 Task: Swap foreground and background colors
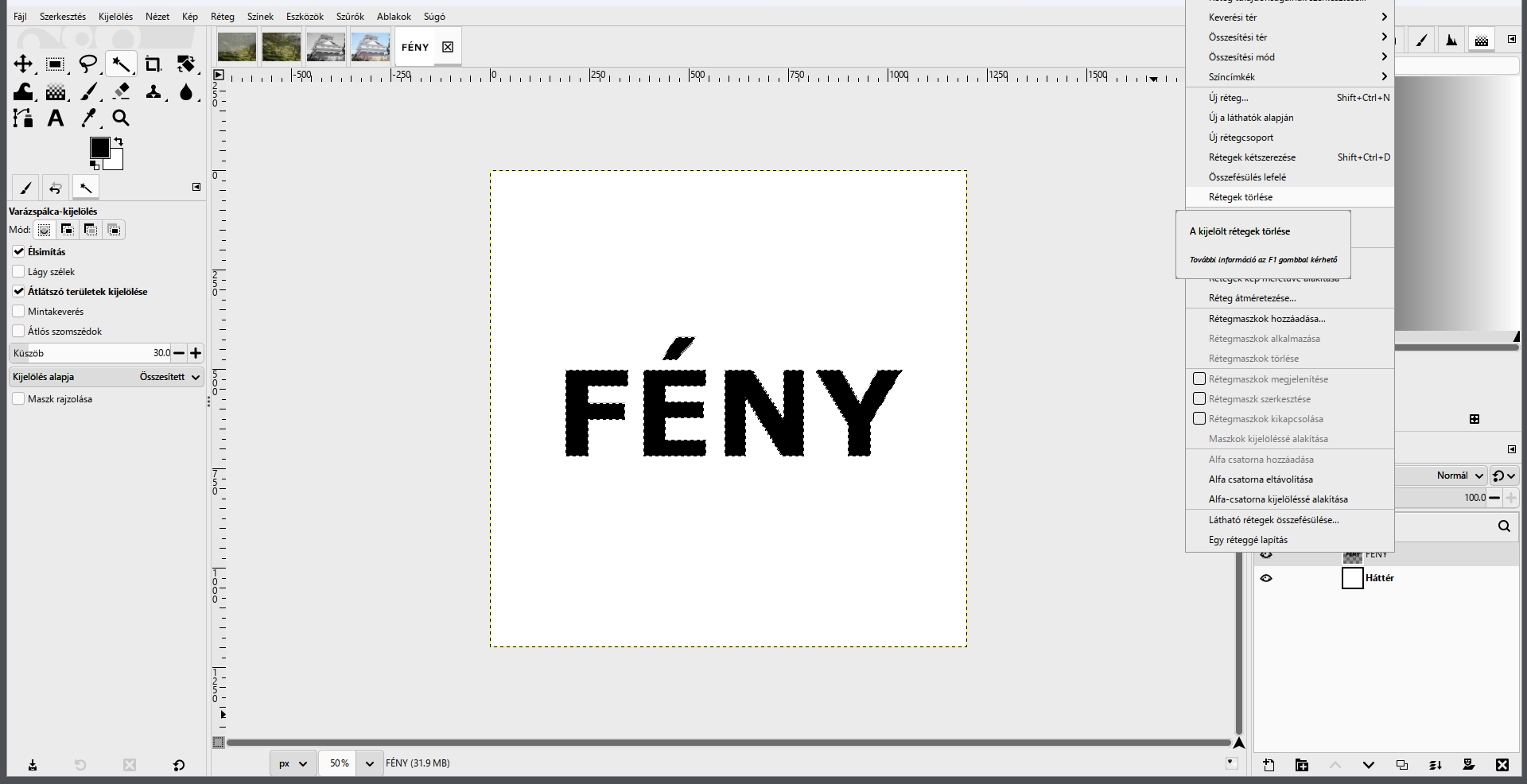click(119, 141)
